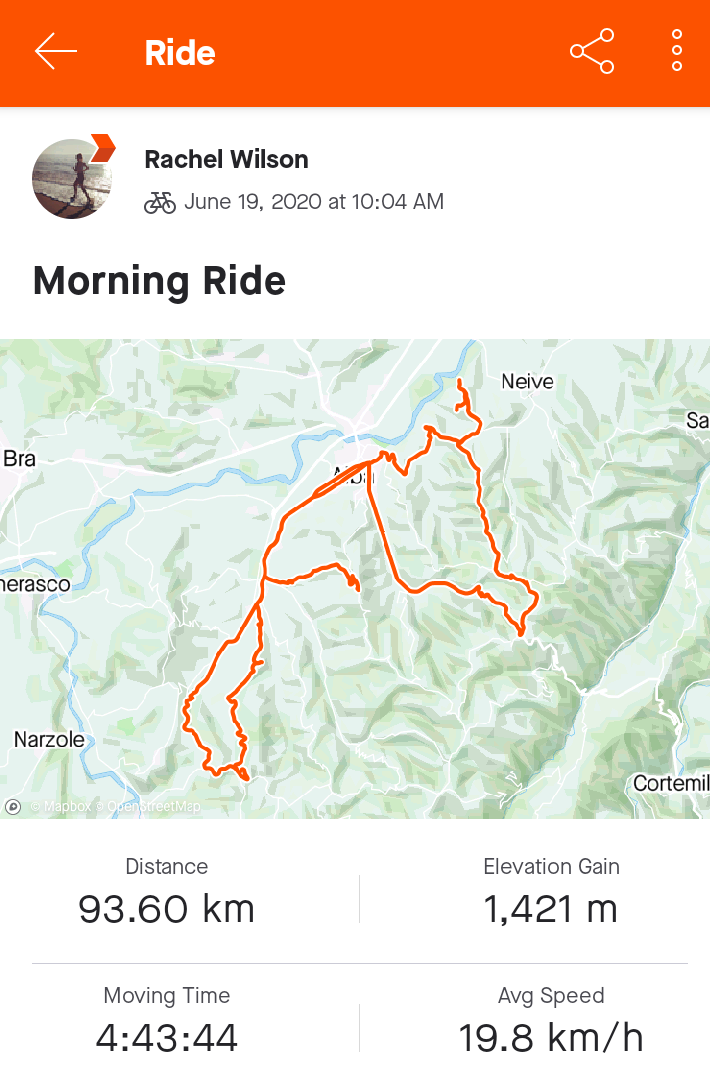Viewport: 710px width, 1071px height.
Task: Select the Moving Time 4:43:44 stat
Action: (167, 1020)
